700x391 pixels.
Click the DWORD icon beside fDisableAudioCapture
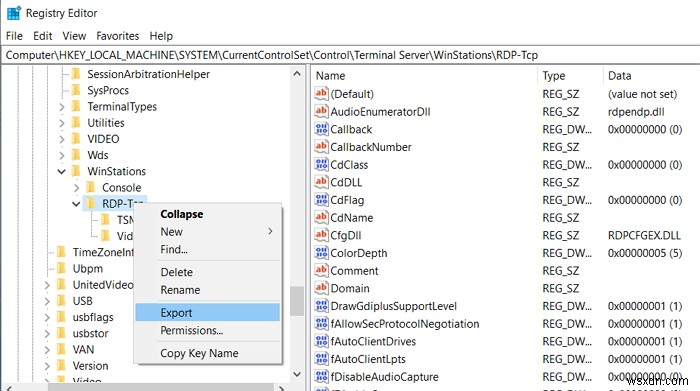point(321,376)
